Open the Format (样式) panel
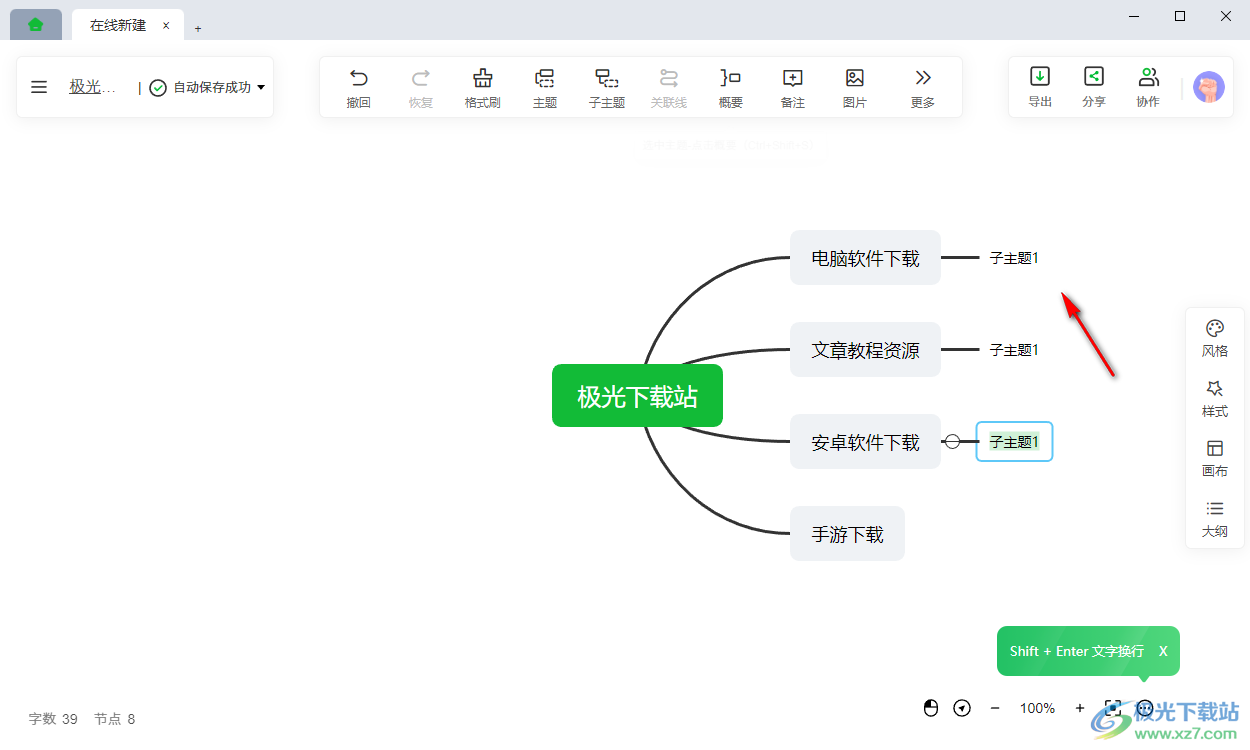 point(1215,399)
